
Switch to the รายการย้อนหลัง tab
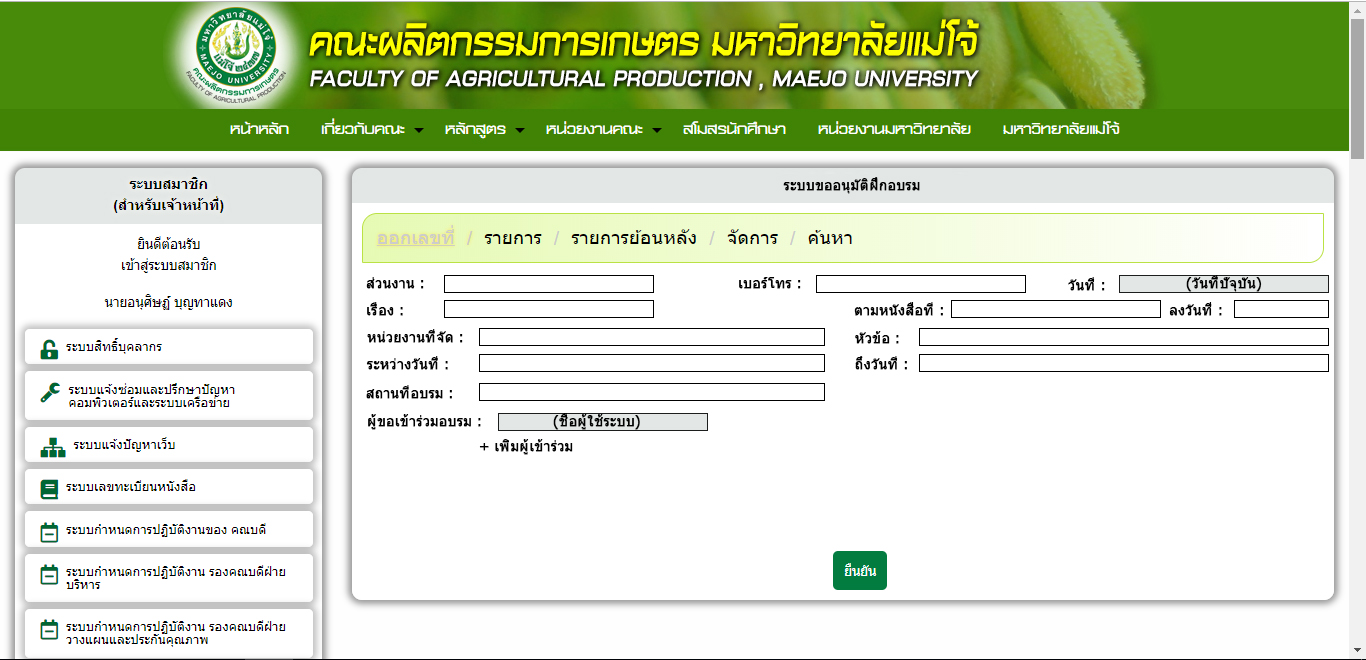click(x=633, y=238)
